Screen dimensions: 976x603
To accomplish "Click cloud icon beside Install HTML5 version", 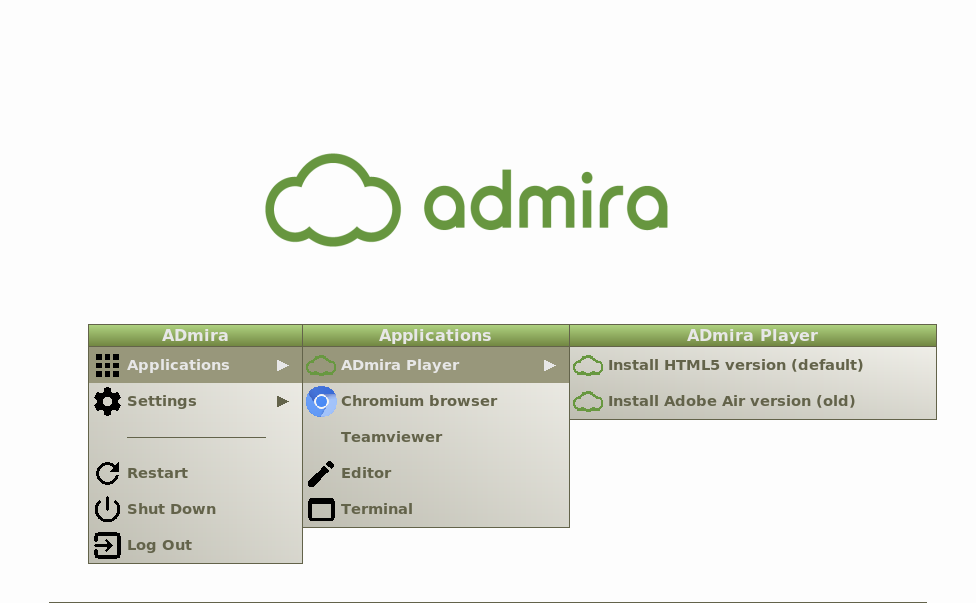I will [x=588, y=365].
